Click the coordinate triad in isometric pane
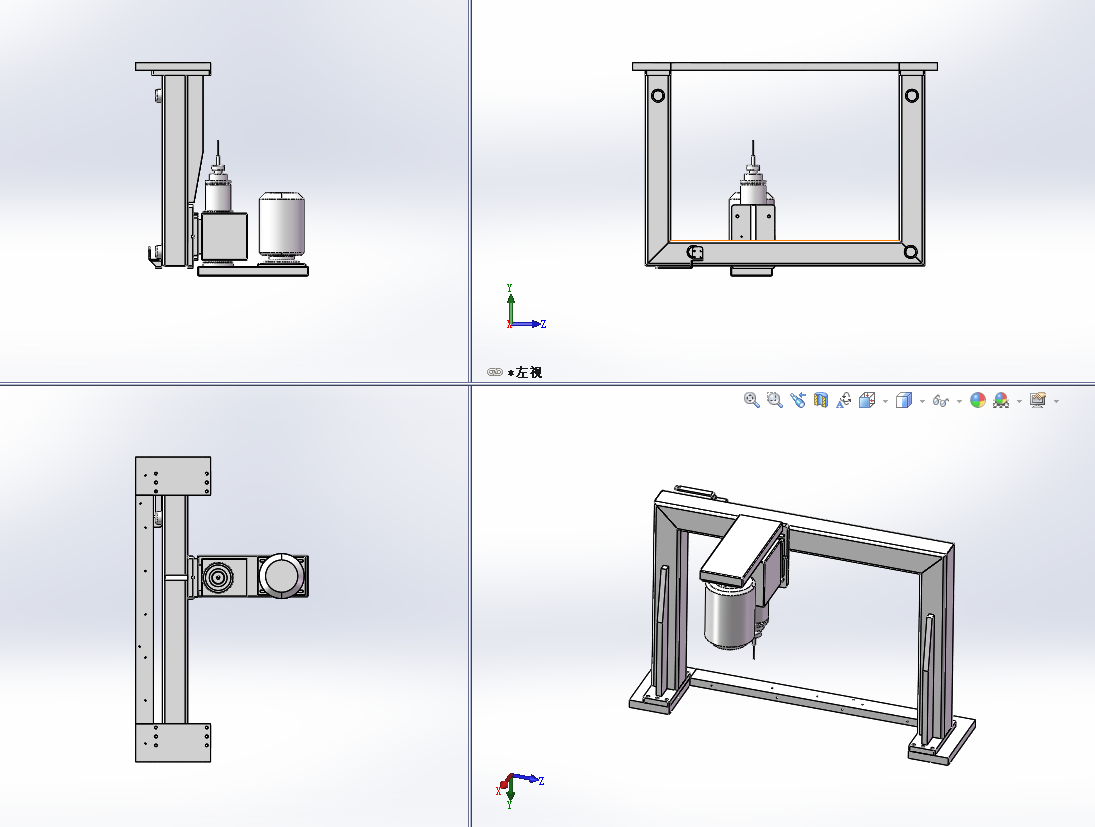Image resolution: width=1095 pixels, height=827 pixels. 520,790
